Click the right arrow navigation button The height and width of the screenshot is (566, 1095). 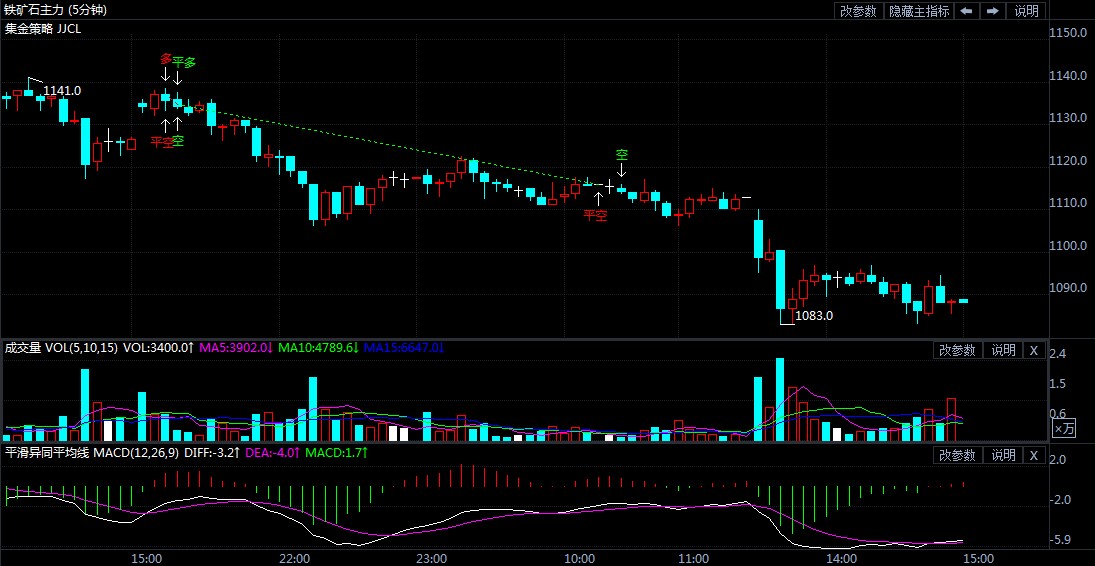[992, 10]
